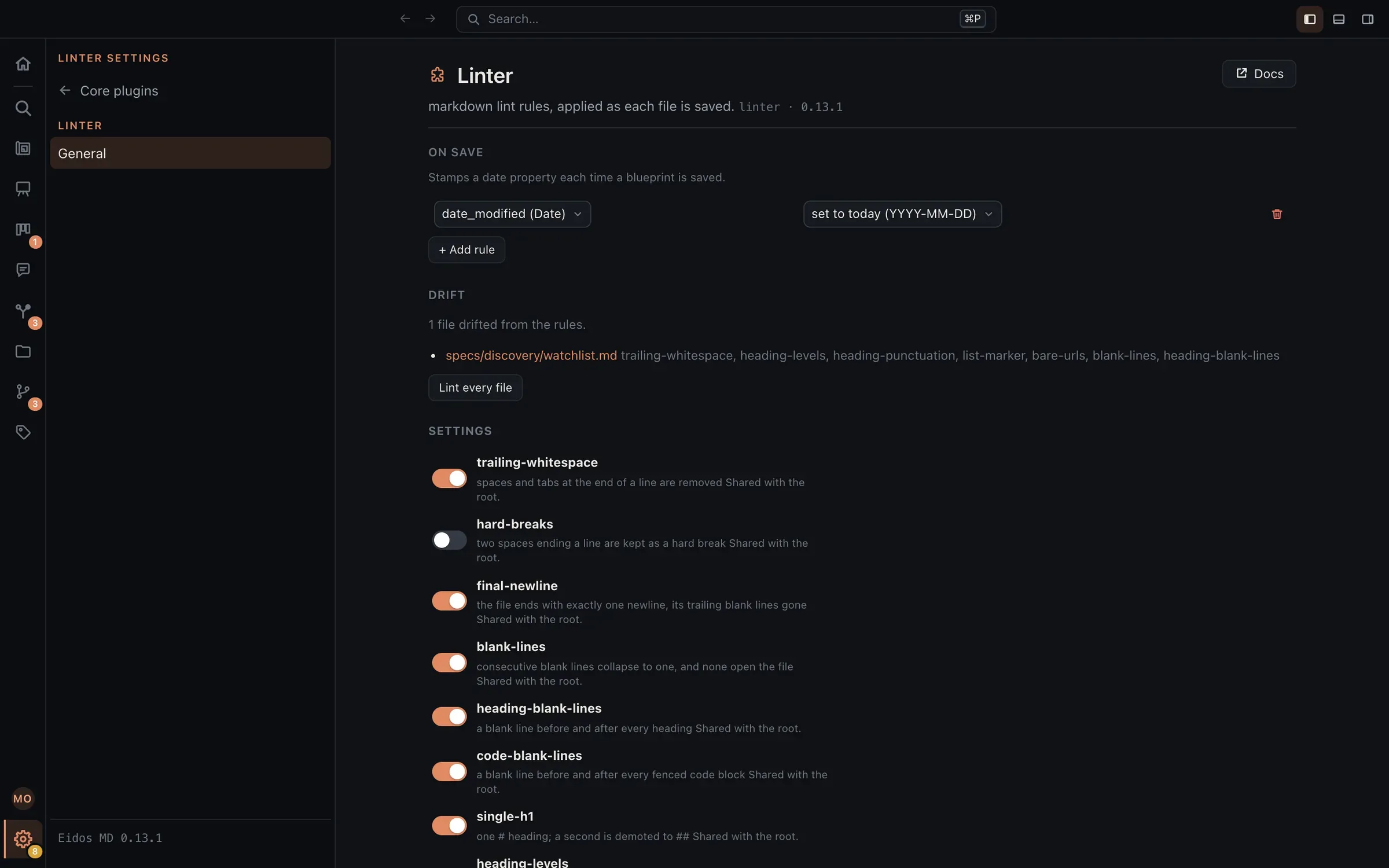Toggle the left sidebar layout icon
The width and height of the screenshot is (1389, 868).
point(1310,19)
